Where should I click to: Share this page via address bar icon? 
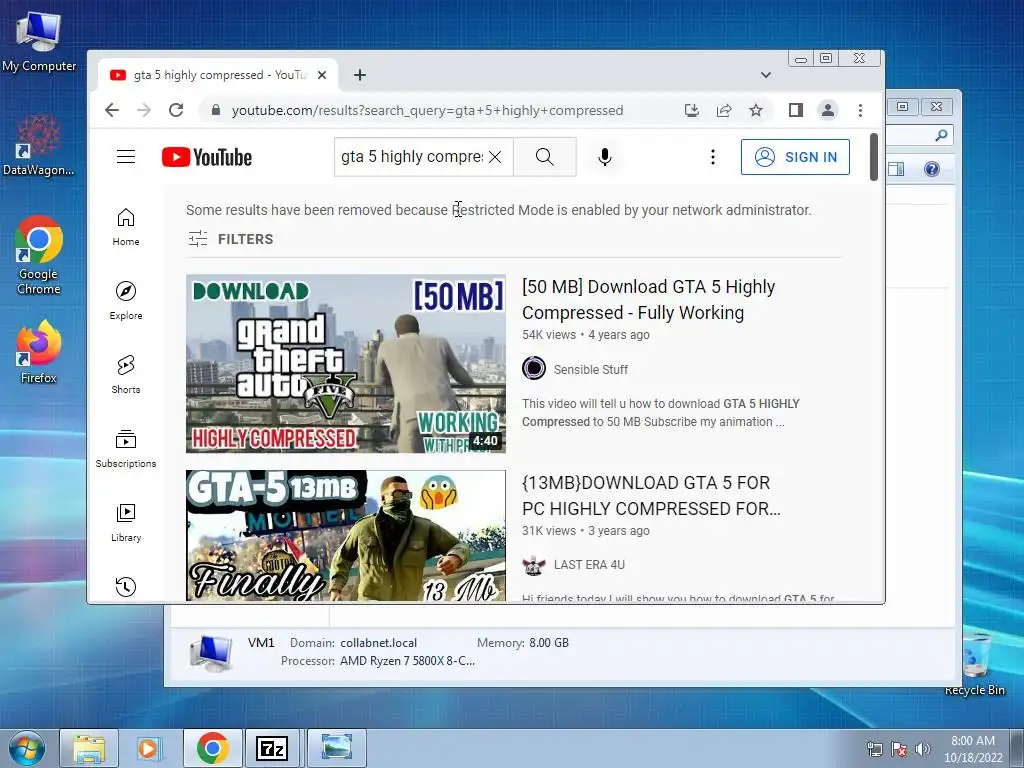[724, 110]
